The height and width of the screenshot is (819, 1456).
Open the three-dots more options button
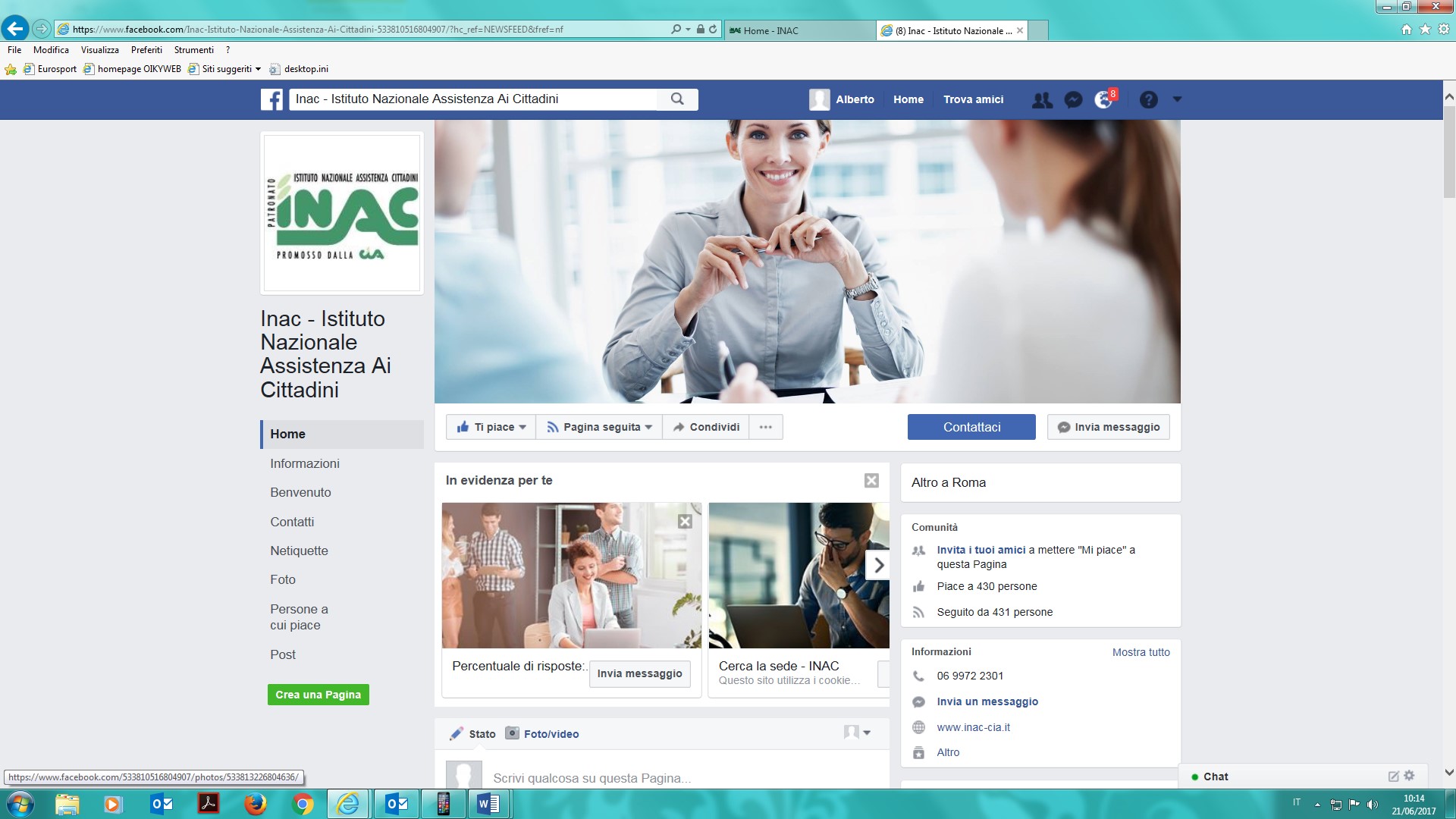tap(766, 427)
